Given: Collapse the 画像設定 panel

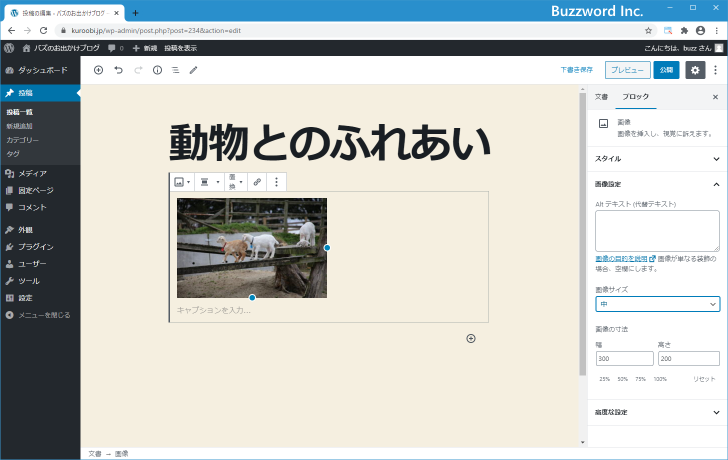Looking at the screenshot, I should click(x=657, y=184).
